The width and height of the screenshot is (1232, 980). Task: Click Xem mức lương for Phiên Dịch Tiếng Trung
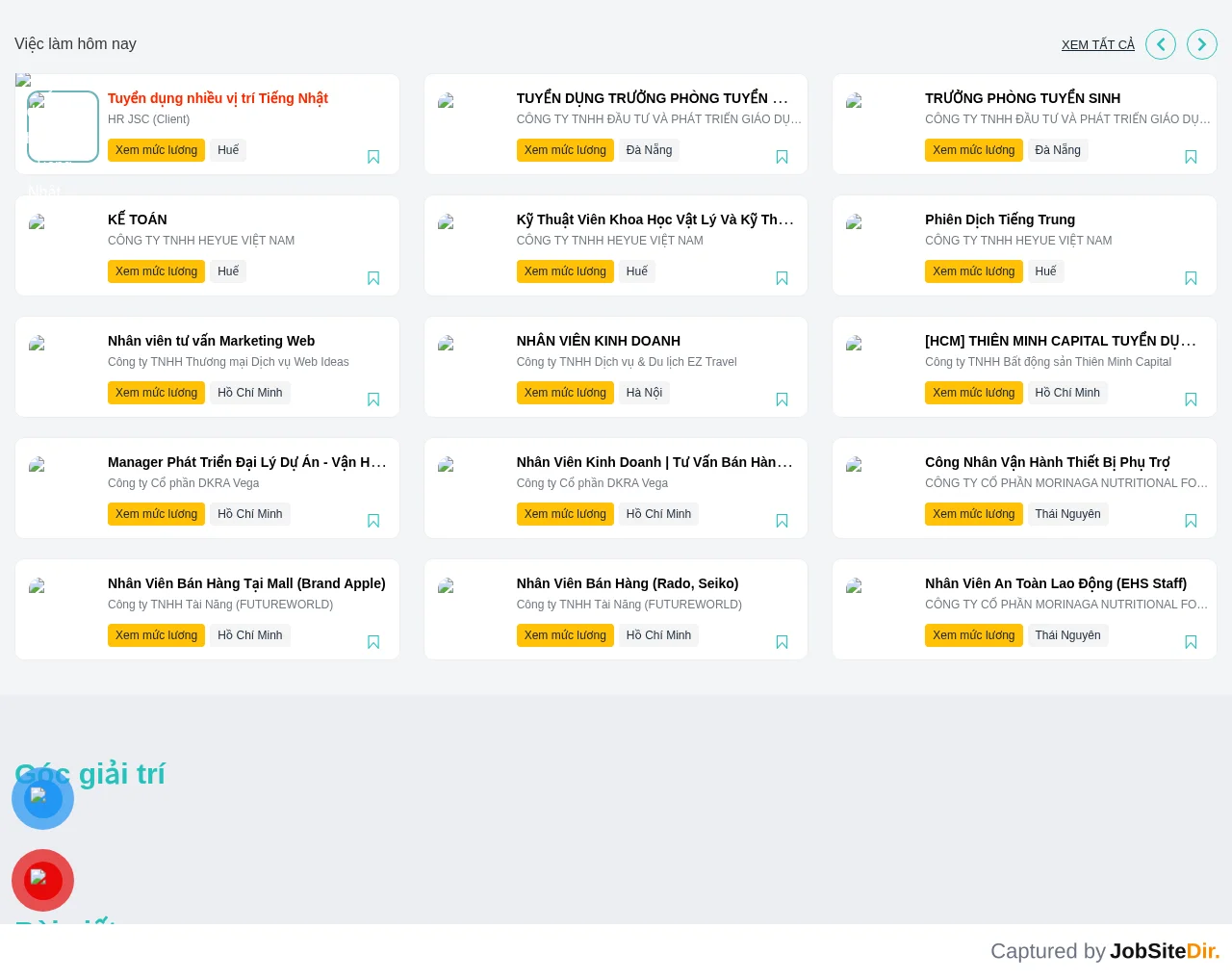tap(974, 271)
